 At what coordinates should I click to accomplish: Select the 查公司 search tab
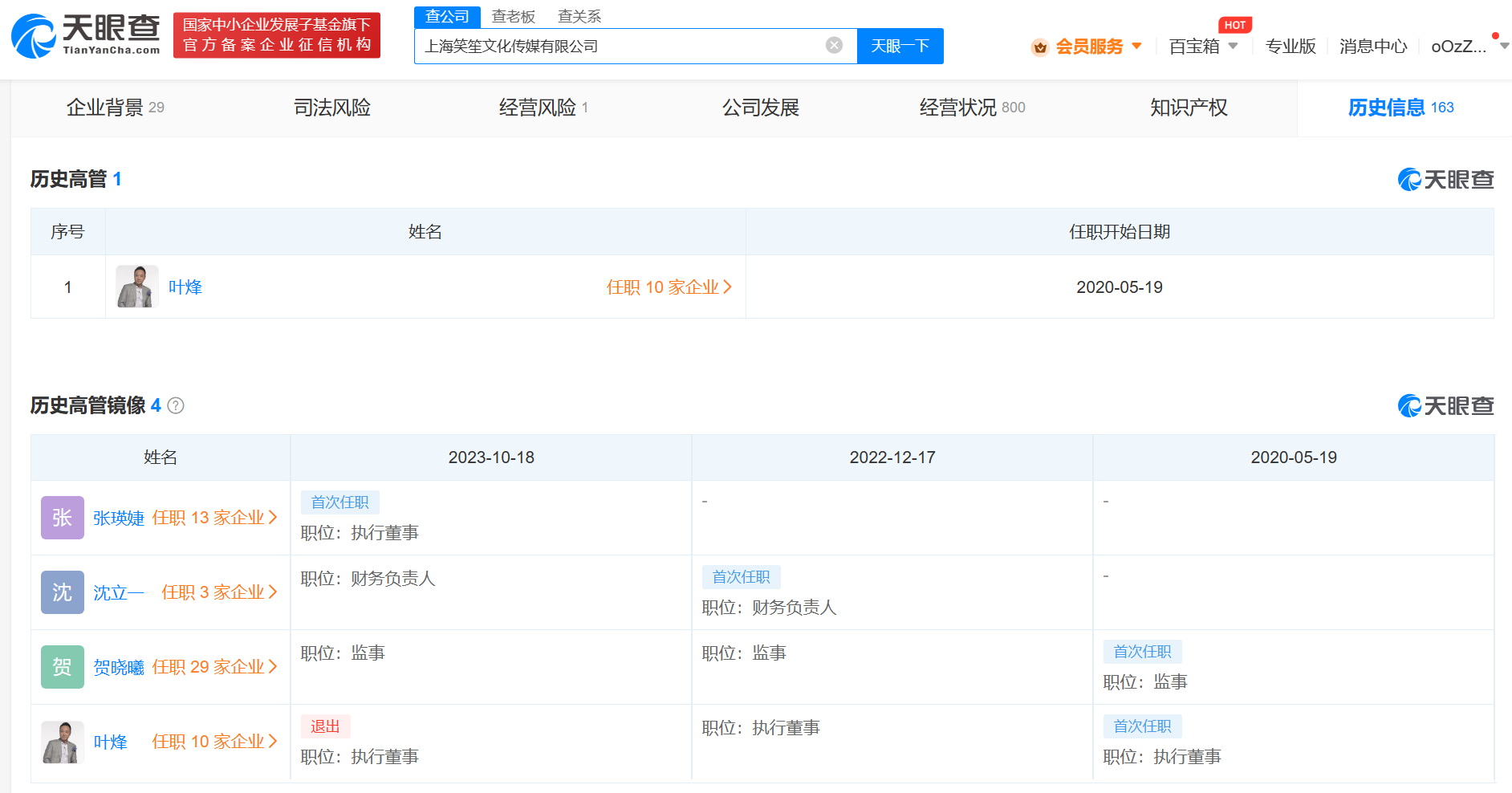point(447,17)
